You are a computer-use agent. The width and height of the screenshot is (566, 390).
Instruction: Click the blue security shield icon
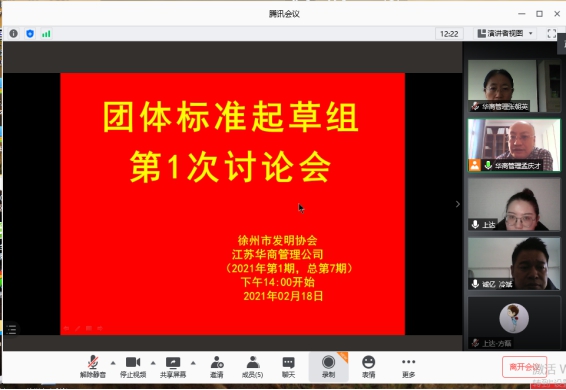(30, 34)
